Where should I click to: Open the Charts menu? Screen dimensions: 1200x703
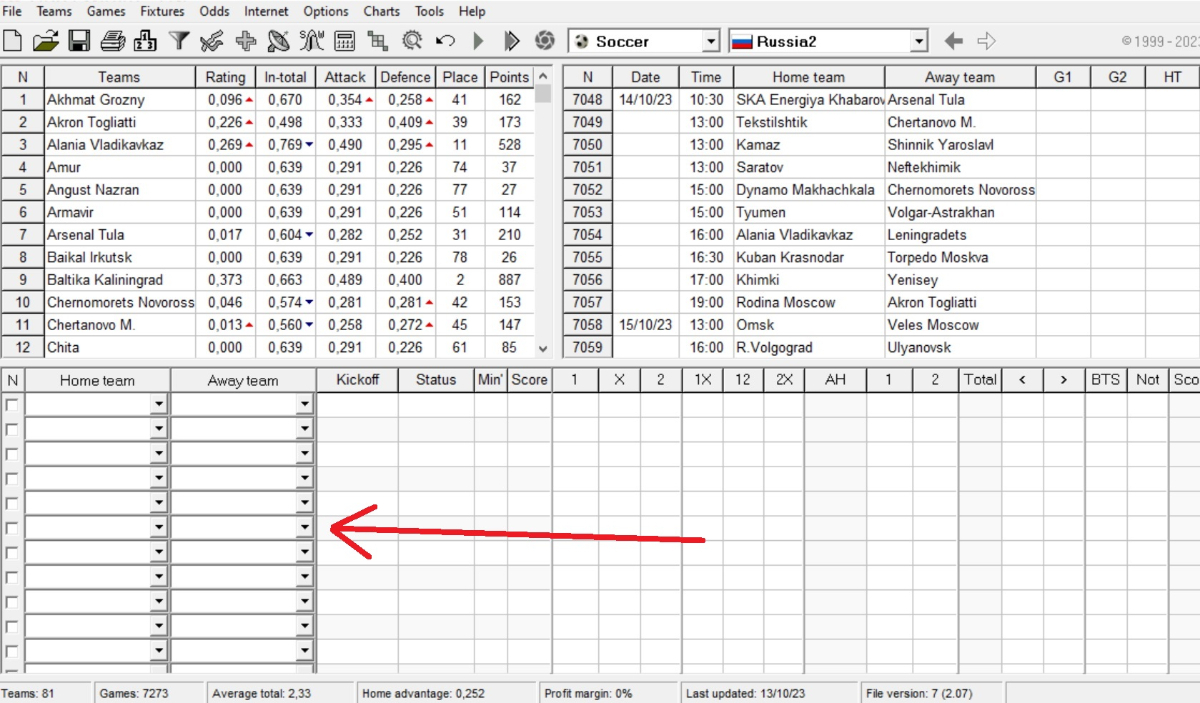pyautogui.click(x=381, y=11)
